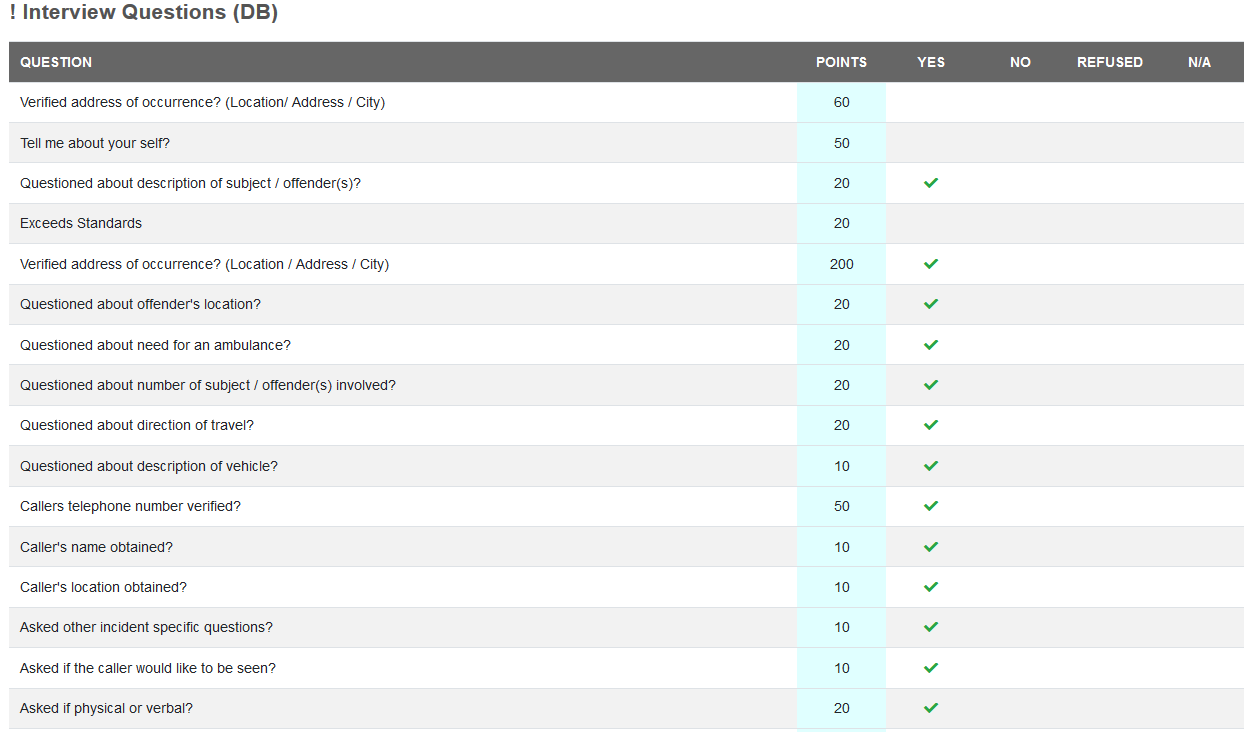Image resolution: width=1244 pixels, height=732 pixels.
Task: Select "Questioned about need for an ambulance?" text
Action: (155, 345)
